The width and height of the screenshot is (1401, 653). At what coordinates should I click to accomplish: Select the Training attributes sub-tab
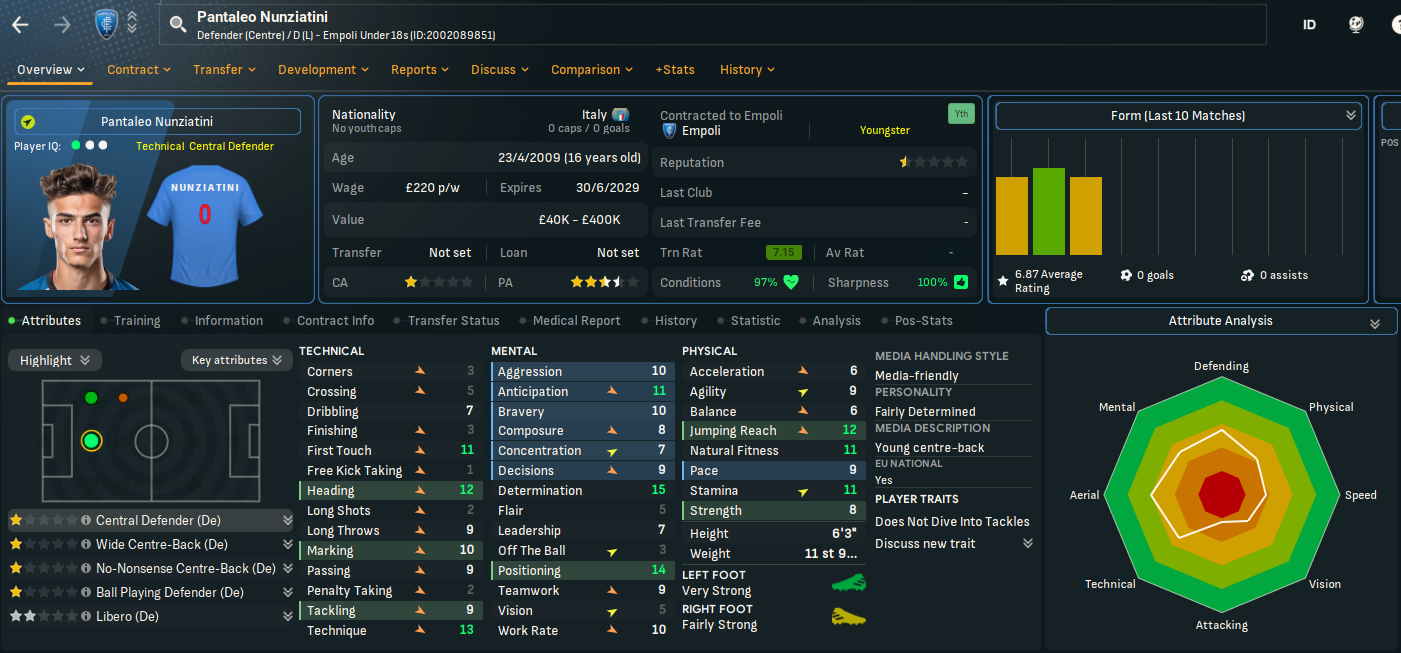coord(136,321)
